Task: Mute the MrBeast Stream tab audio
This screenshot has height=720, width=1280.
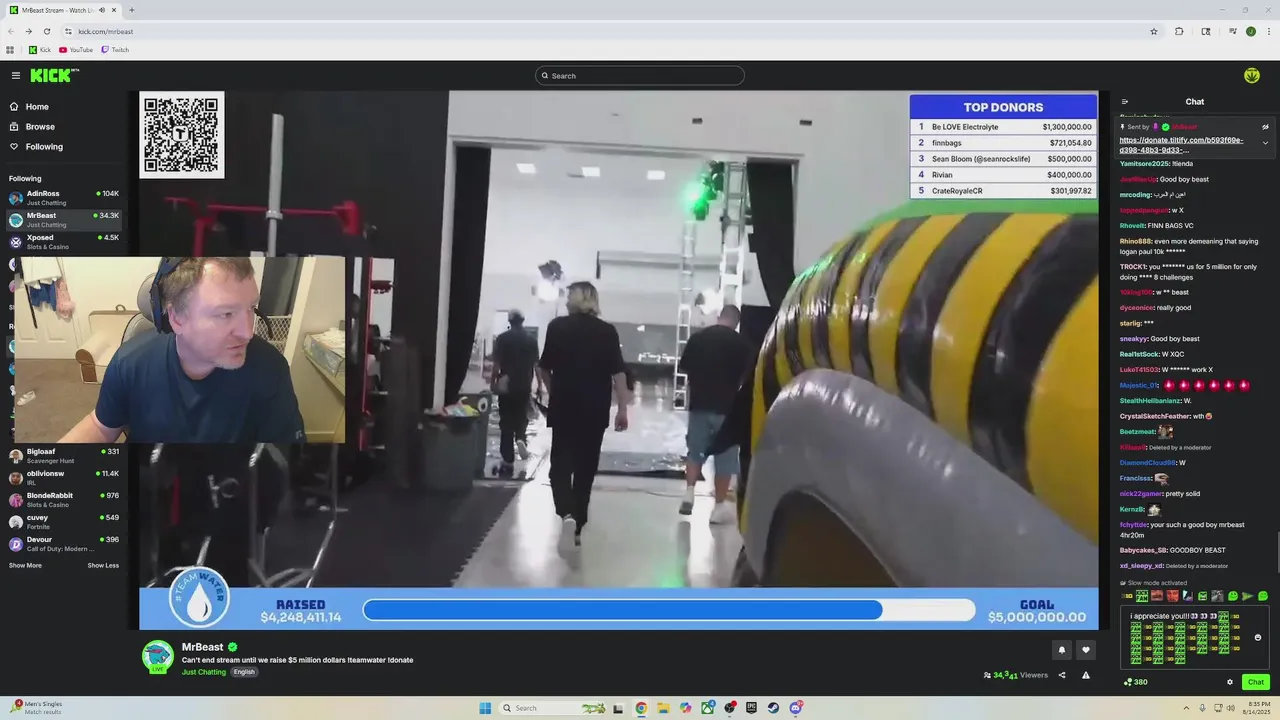Action: (x=101, y=10)
